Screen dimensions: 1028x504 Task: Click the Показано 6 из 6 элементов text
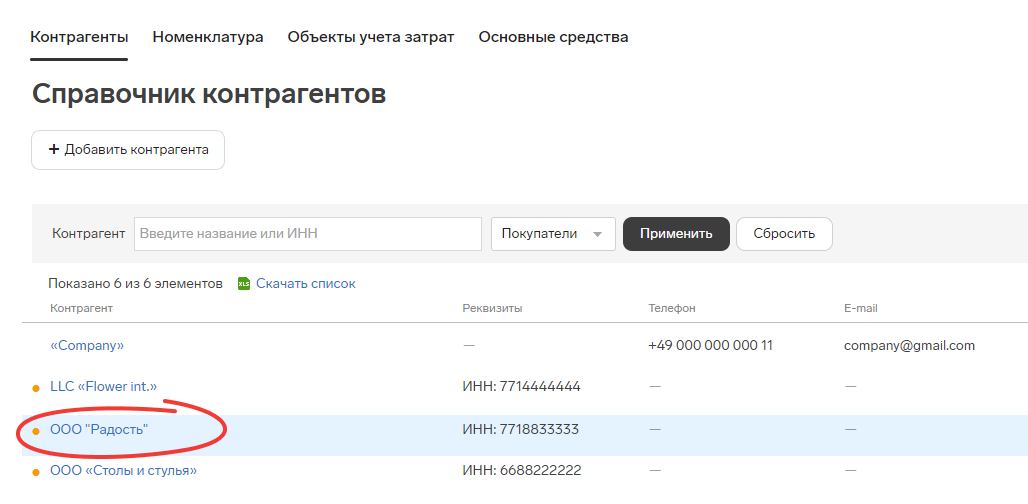pyautogui.click(x=136, y=284)
